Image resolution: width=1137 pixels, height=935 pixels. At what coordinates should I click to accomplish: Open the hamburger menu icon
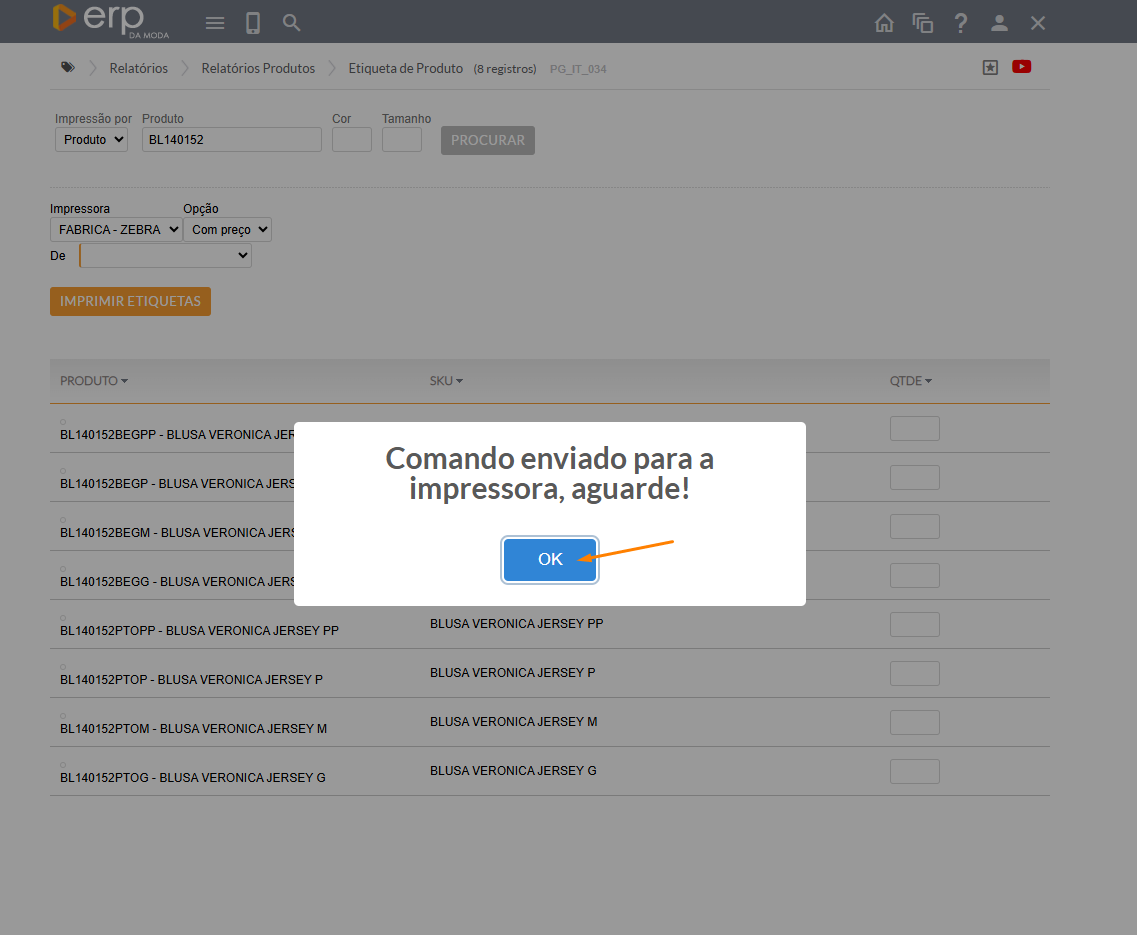214,23
